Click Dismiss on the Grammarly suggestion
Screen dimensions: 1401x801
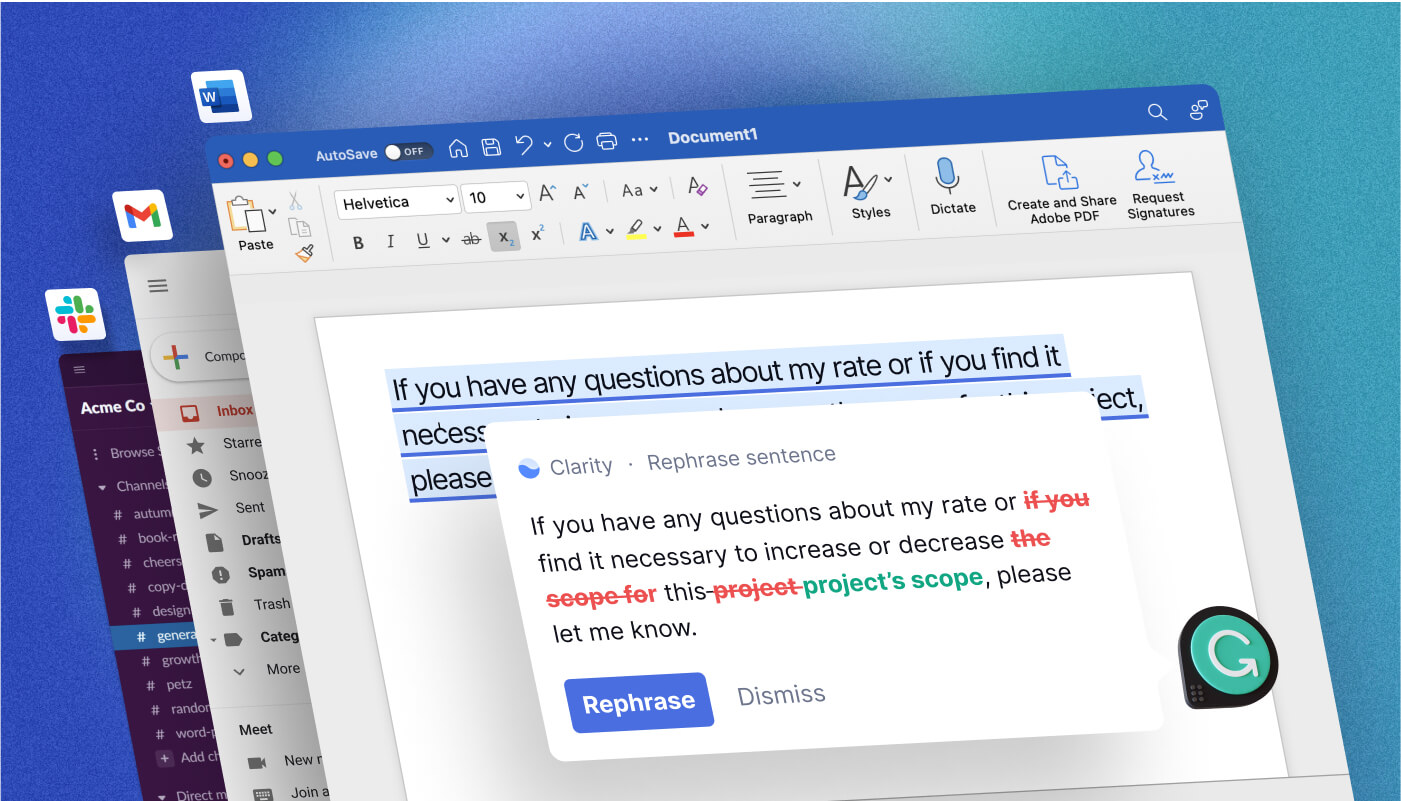click(781, 694)
